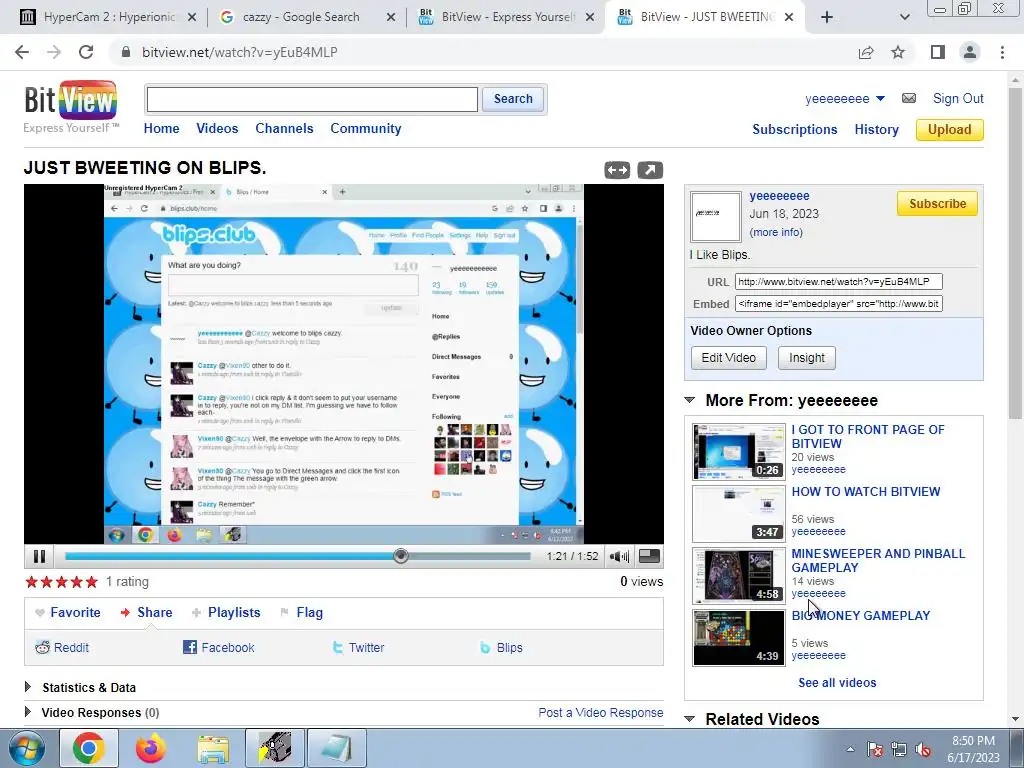Screen dimensions: 1024x768
Task: Select the Embed code field
Action: pyautogui.click(x=839, y=304)
